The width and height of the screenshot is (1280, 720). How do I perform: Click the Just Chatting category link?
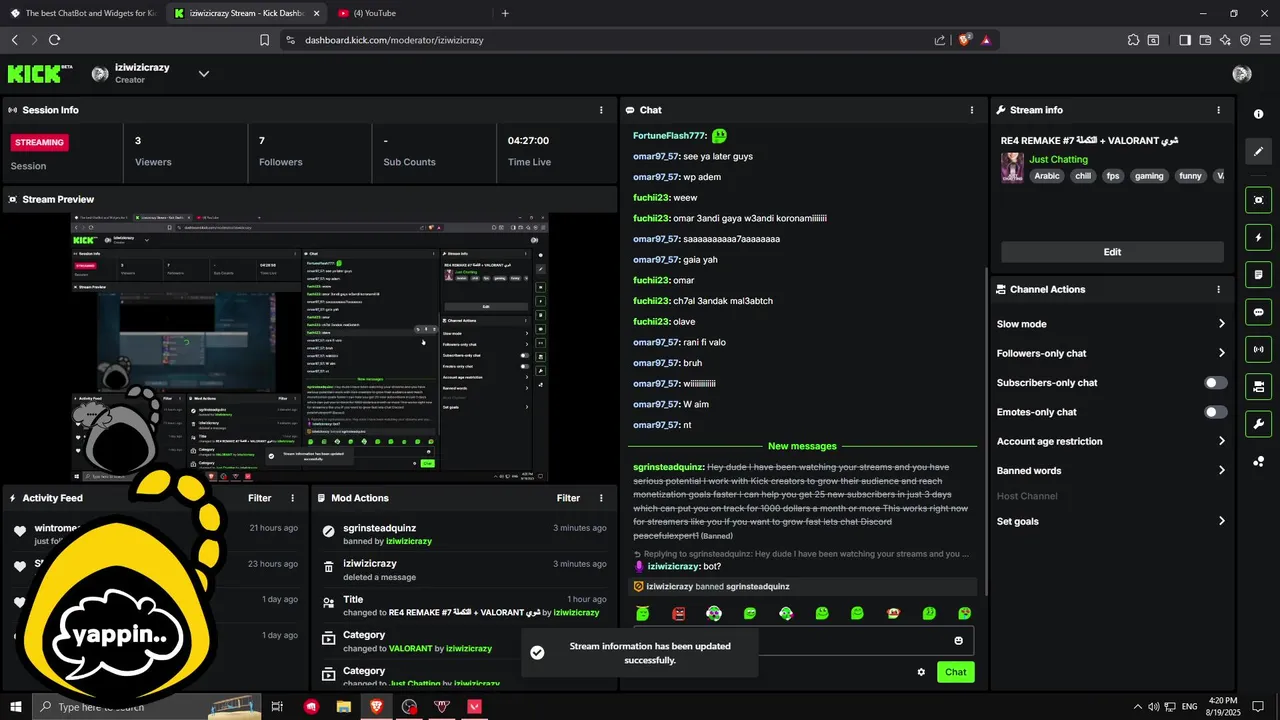1058,159
